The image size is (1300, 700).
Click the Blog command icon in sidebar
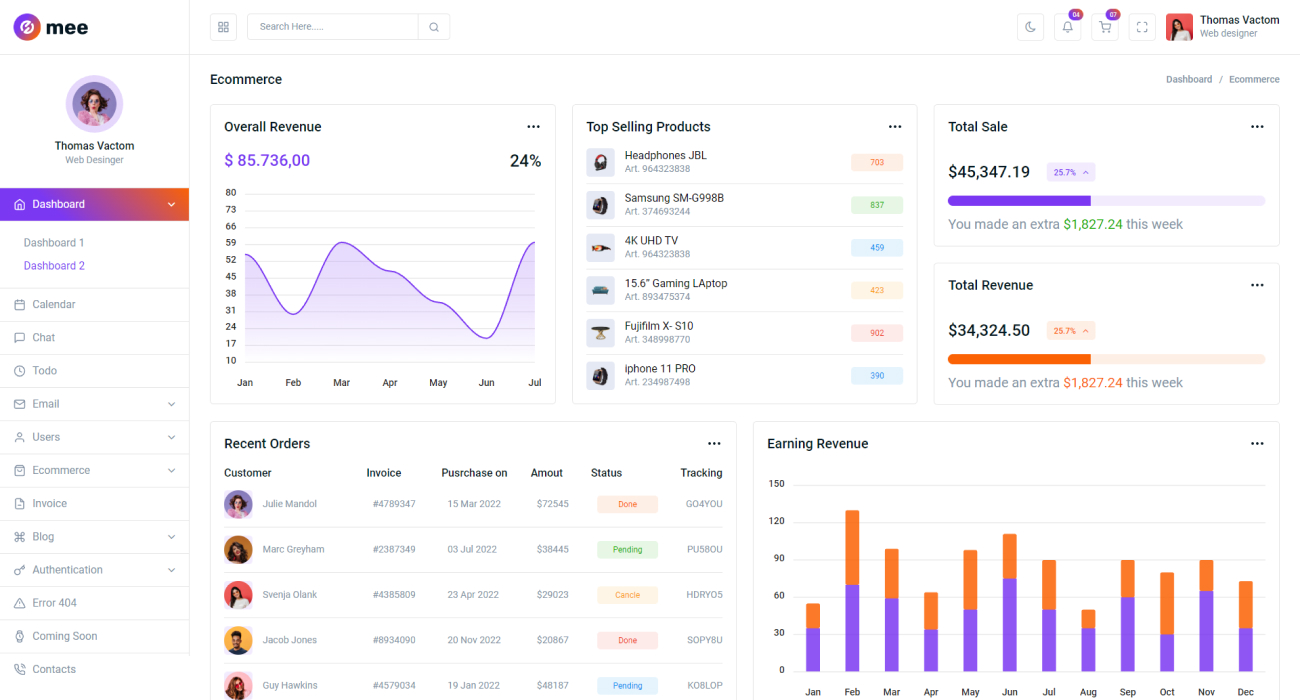[x=19, y=537]
